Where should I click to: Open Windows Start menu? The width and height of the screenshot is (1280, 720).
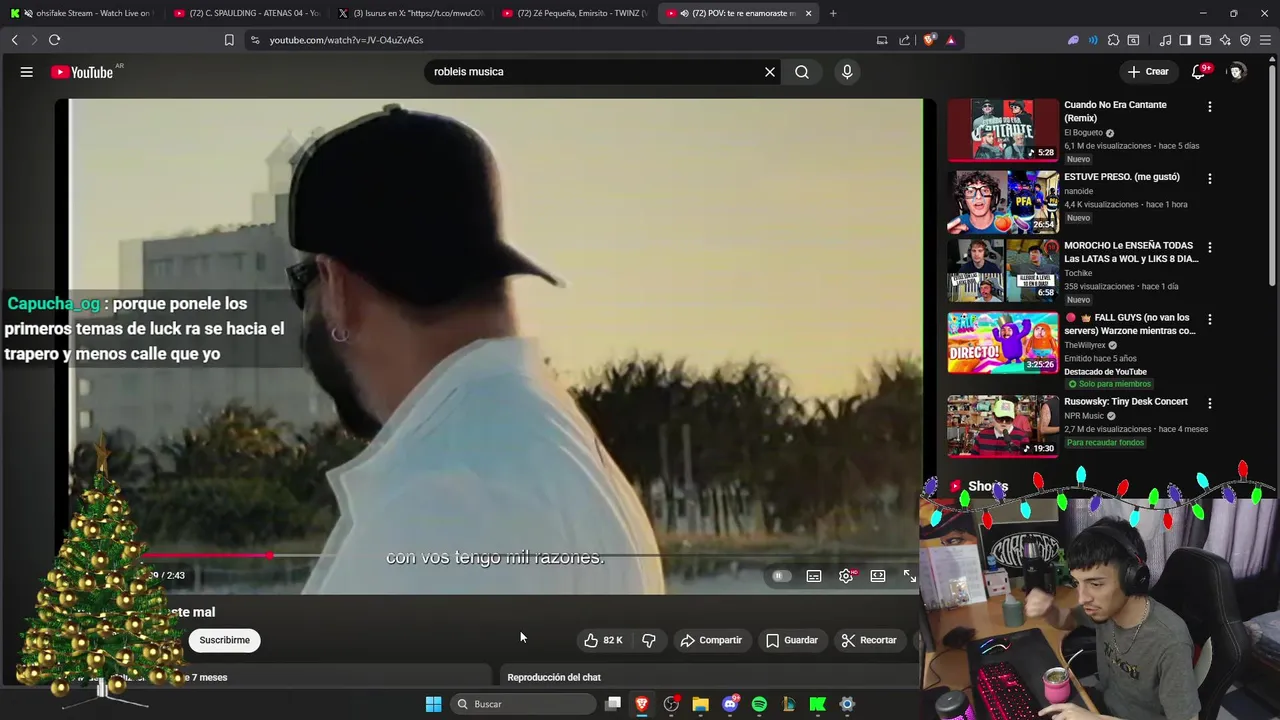point(433,704)
